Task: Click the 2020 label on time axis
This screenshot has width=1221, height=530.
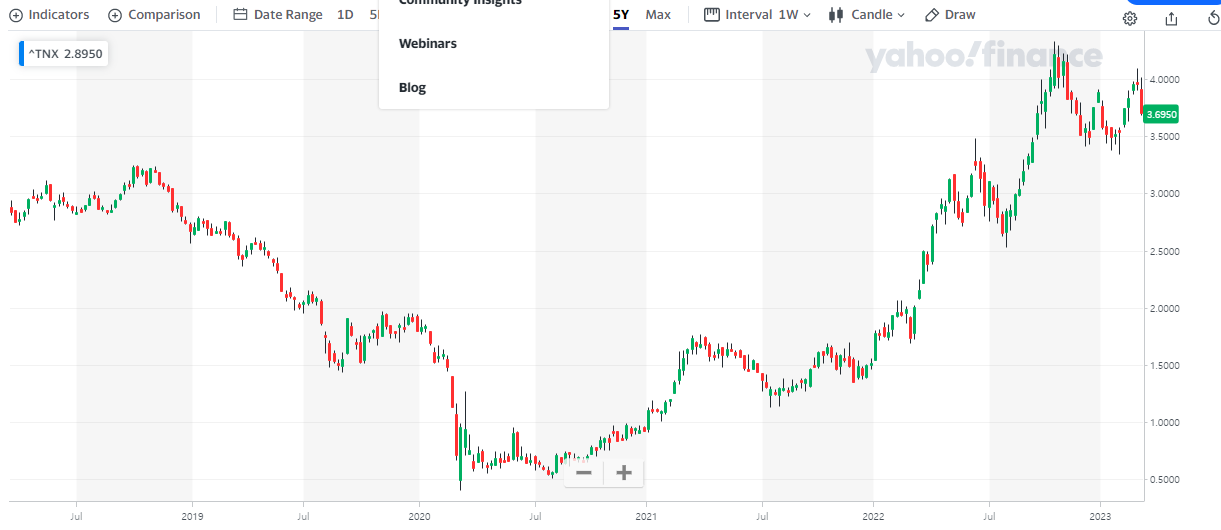Action: 419,518
